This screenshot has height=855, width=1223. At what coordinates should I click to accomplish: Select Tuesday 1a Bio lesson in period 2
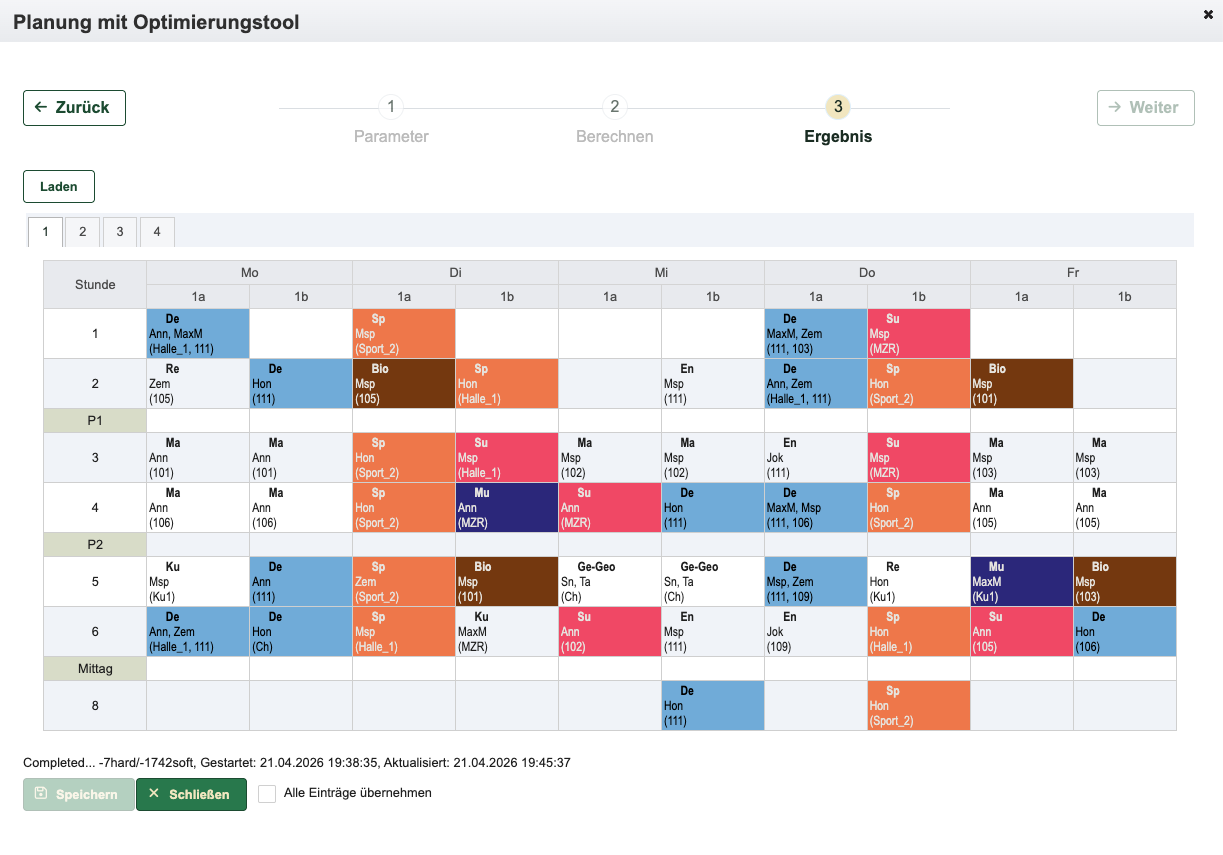pos(404,384)
